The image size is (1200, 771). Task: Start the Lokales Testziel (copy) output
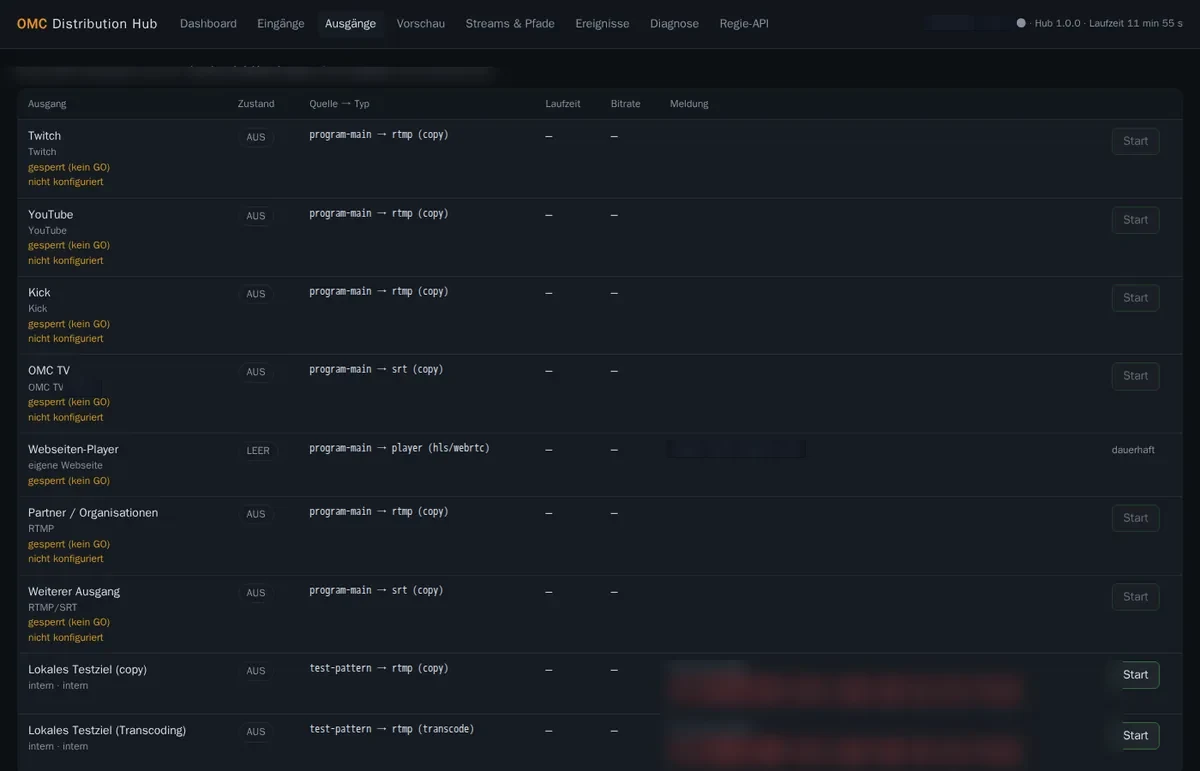coord(1135,675)
